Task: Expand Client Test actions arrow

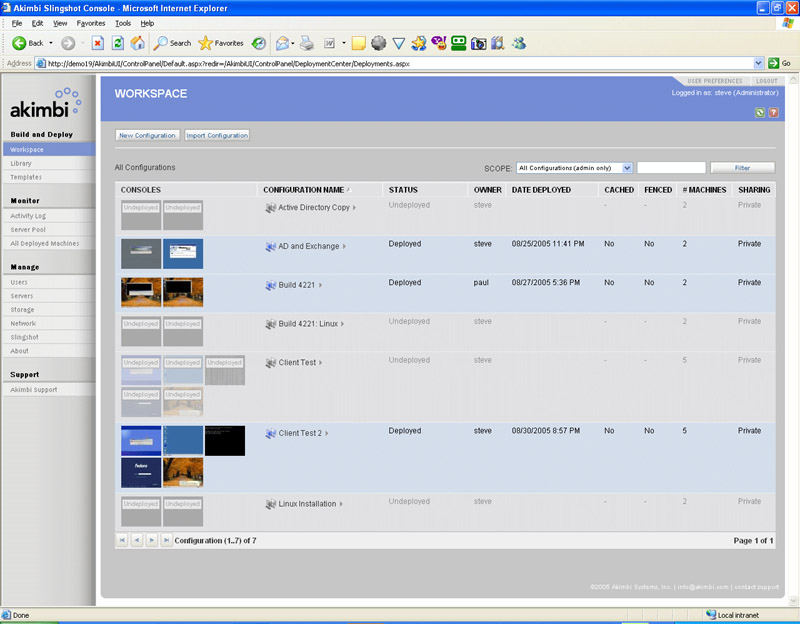Action: coord(320,363)
